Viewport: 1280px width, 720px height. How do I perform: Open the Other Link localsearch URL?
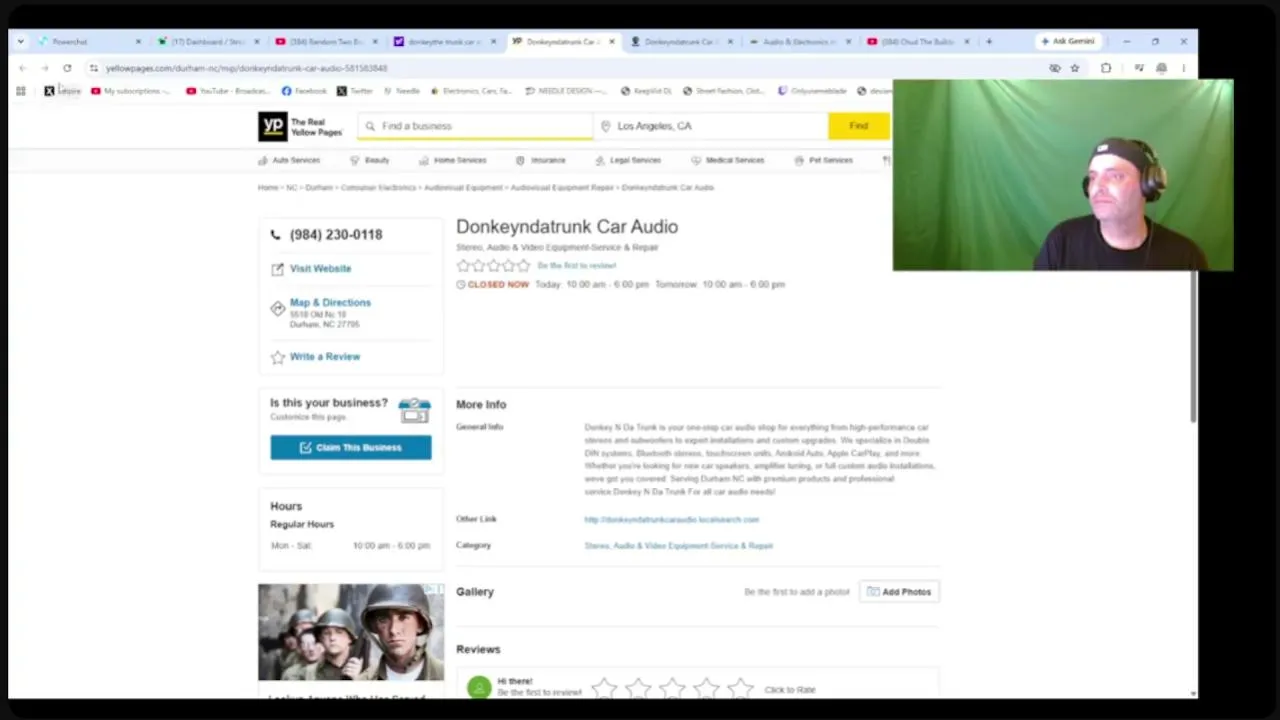pyautogui.click(x=672, y=520)
